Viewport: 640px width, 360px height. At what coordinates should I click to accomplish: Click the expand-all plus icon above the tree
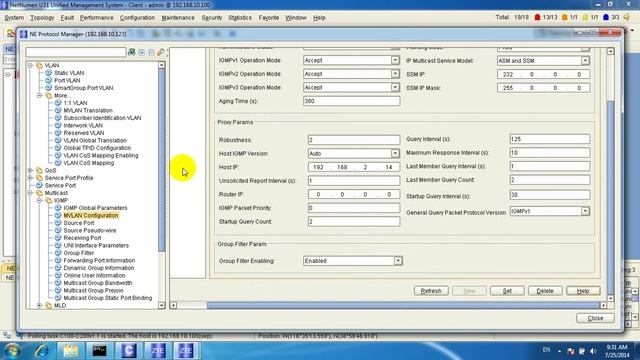[x=142, y=52]
